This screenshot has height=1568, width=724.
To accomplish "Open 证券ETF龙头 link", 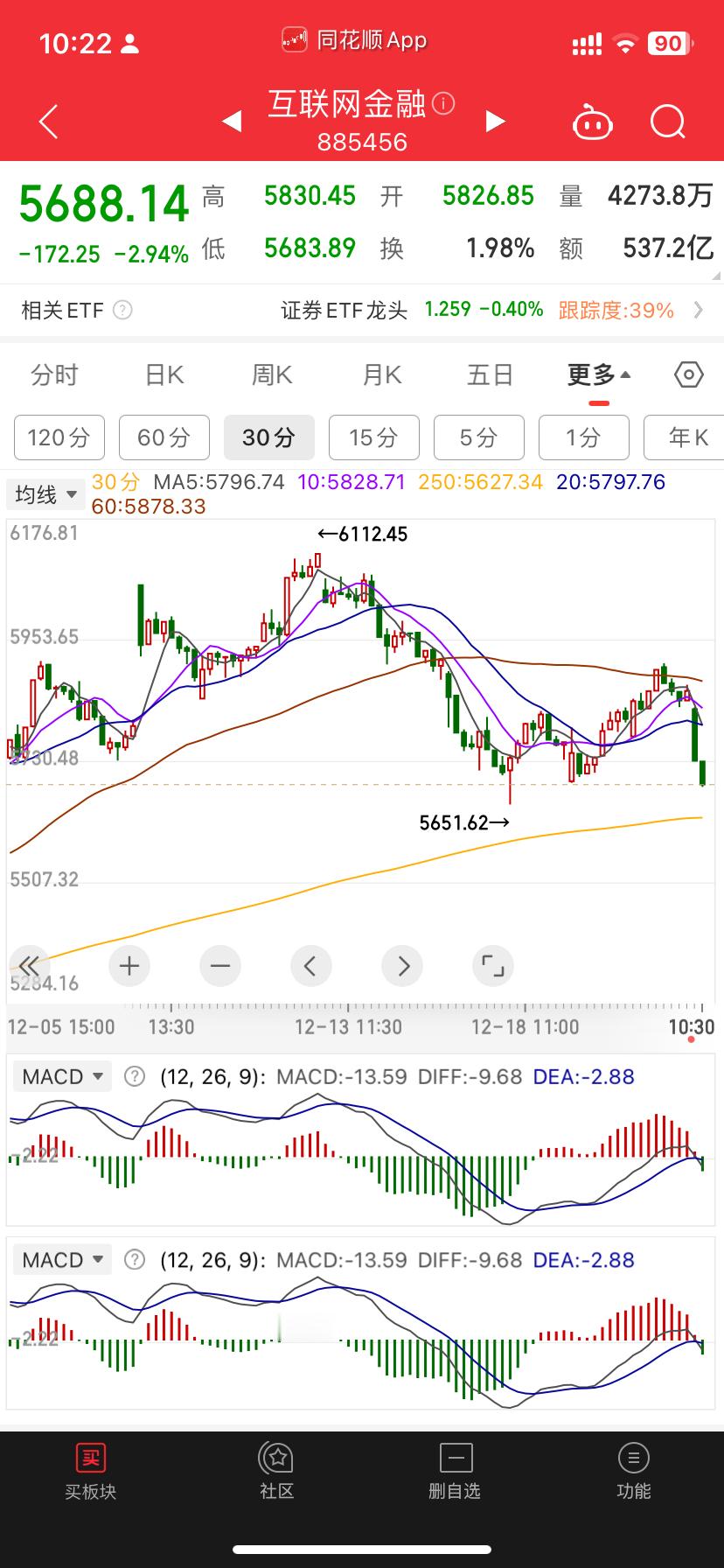I will click(345, 310).
